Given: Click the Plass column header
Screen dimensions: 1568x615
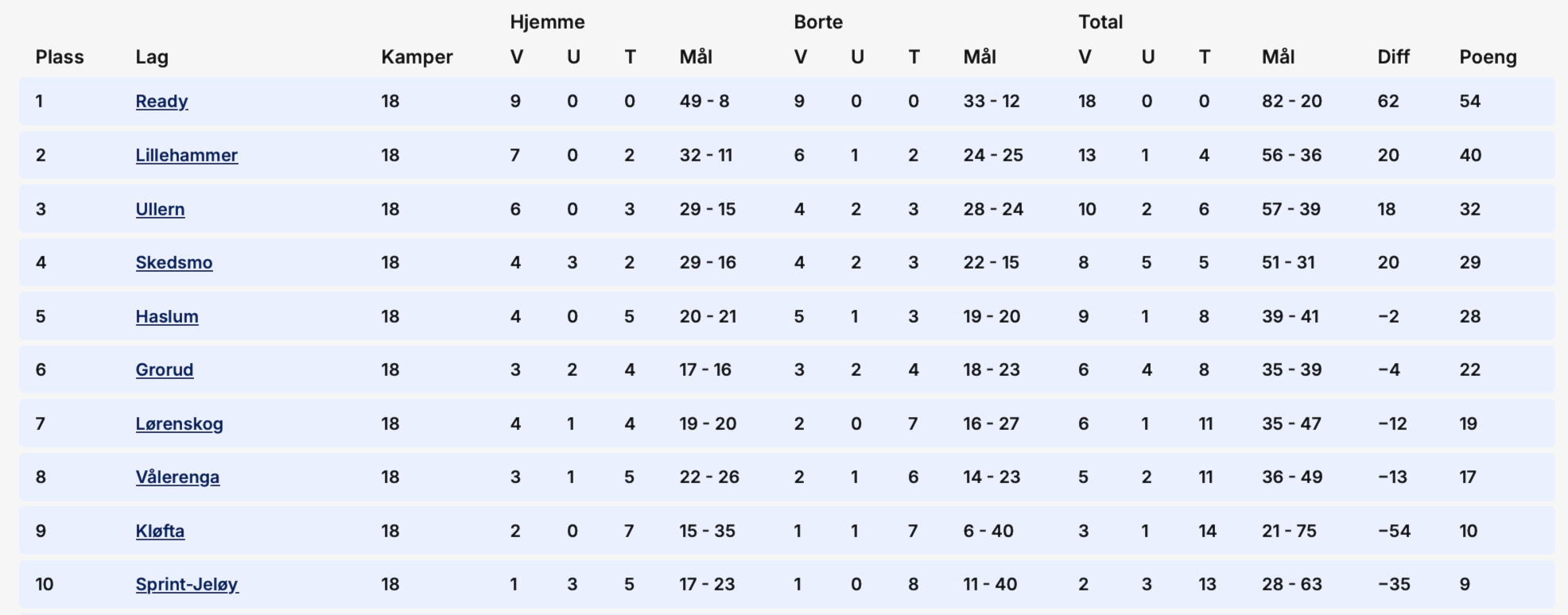Looking at the screenshot, I should 60,57.
